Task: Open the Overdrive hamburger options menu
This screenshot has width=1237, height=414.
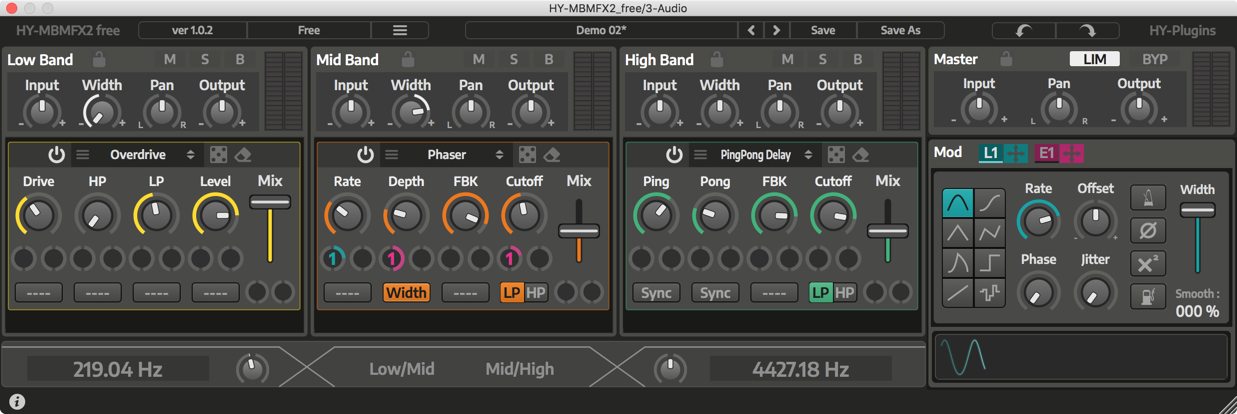Action: 83,155
